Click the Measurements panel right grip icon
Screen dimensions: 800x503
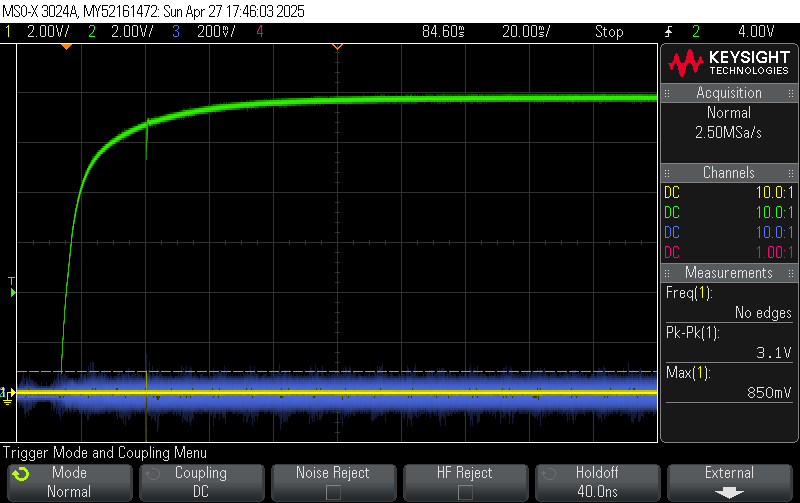[x=791, y=273]
